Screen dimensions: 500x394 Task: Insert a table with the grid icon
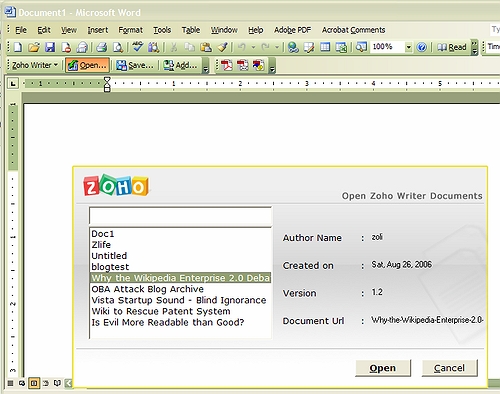[x=325, y=47]
